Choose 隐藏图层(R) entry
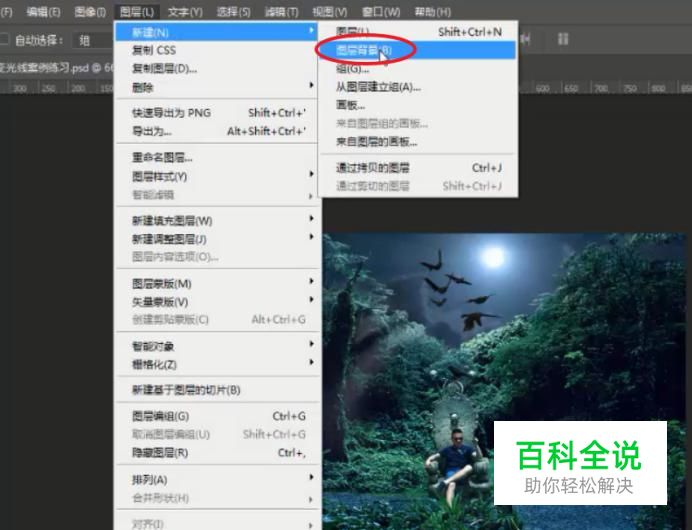692x530 pixels. pyautogui.click(x=216, y=453)
